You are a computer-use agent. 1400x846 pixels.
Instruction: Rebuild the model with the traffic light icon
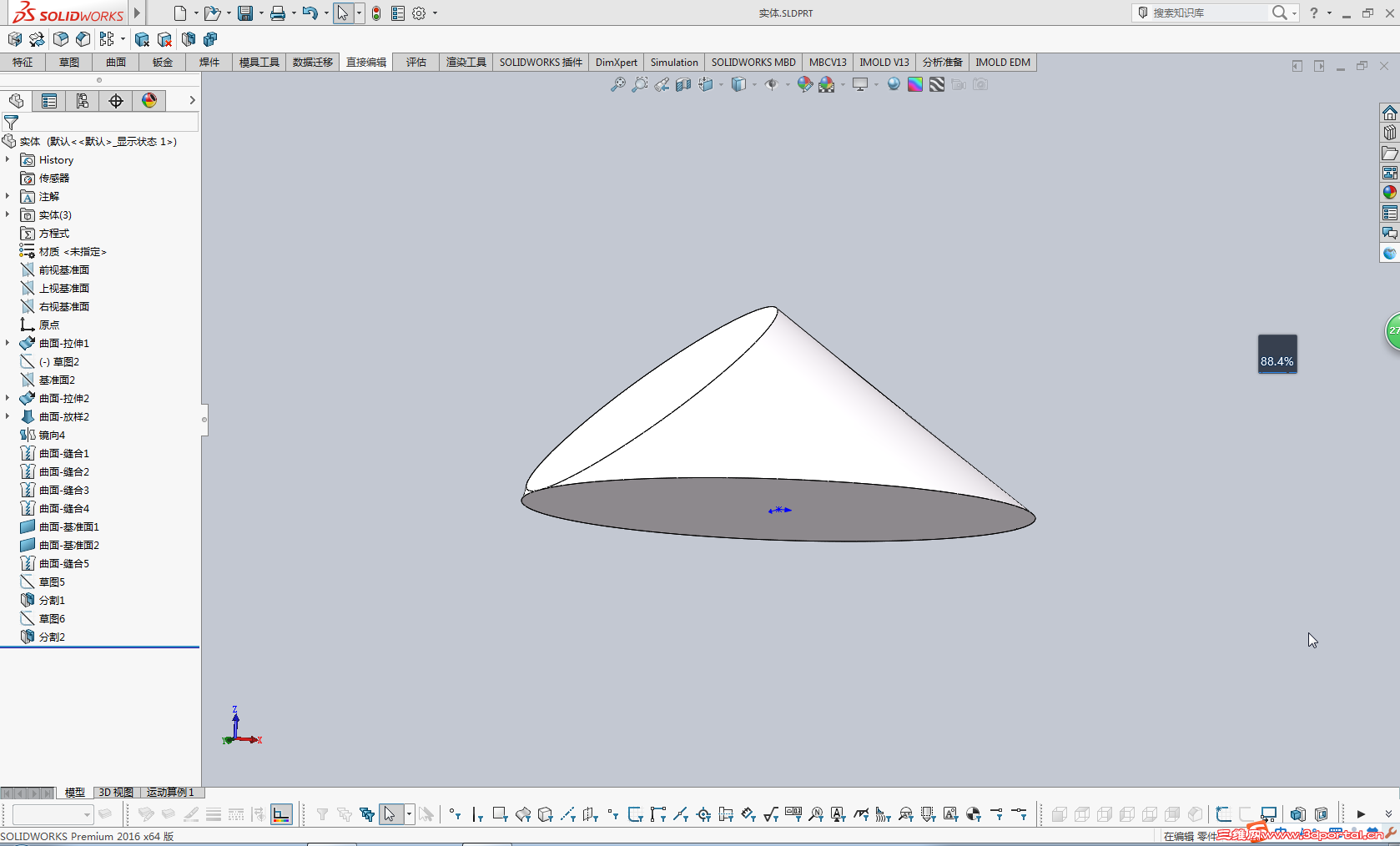[x=376, y=13]
